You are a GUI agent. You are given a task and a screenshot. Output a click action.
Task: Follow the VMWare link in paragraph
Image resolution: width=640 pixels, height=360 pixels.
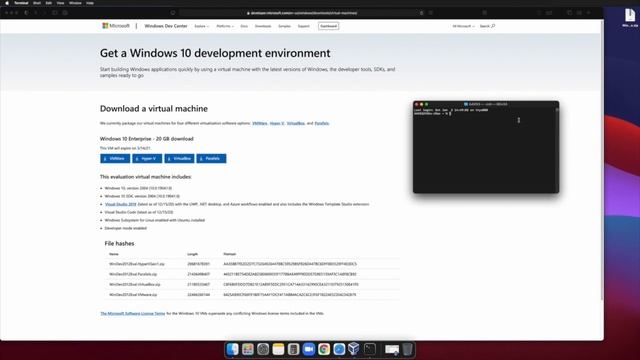260,123
